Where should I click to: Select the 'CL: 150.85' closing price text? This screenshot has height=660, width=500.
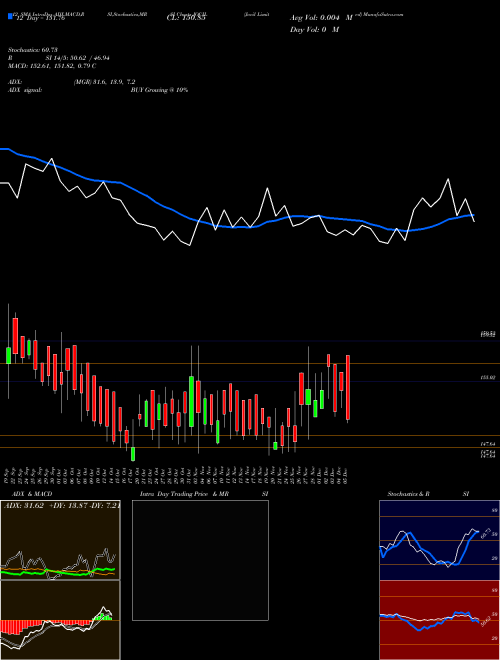coord(186,18)
